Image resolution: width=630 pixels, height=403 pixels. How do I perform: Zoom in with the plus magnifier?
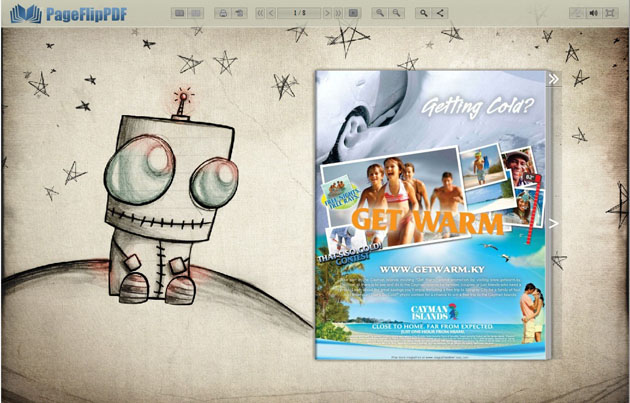[x=380, y=13]
